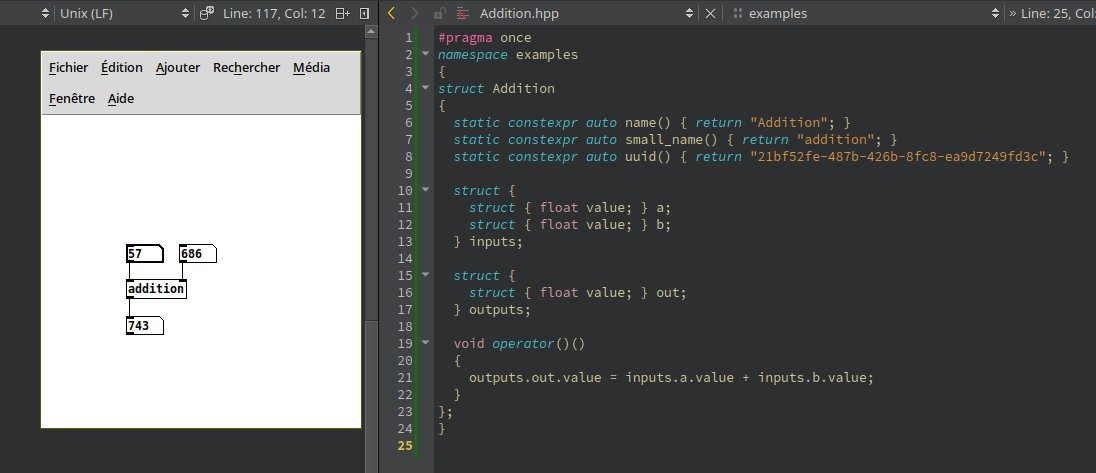Click the split editor button in left pane

click(342, 13)
